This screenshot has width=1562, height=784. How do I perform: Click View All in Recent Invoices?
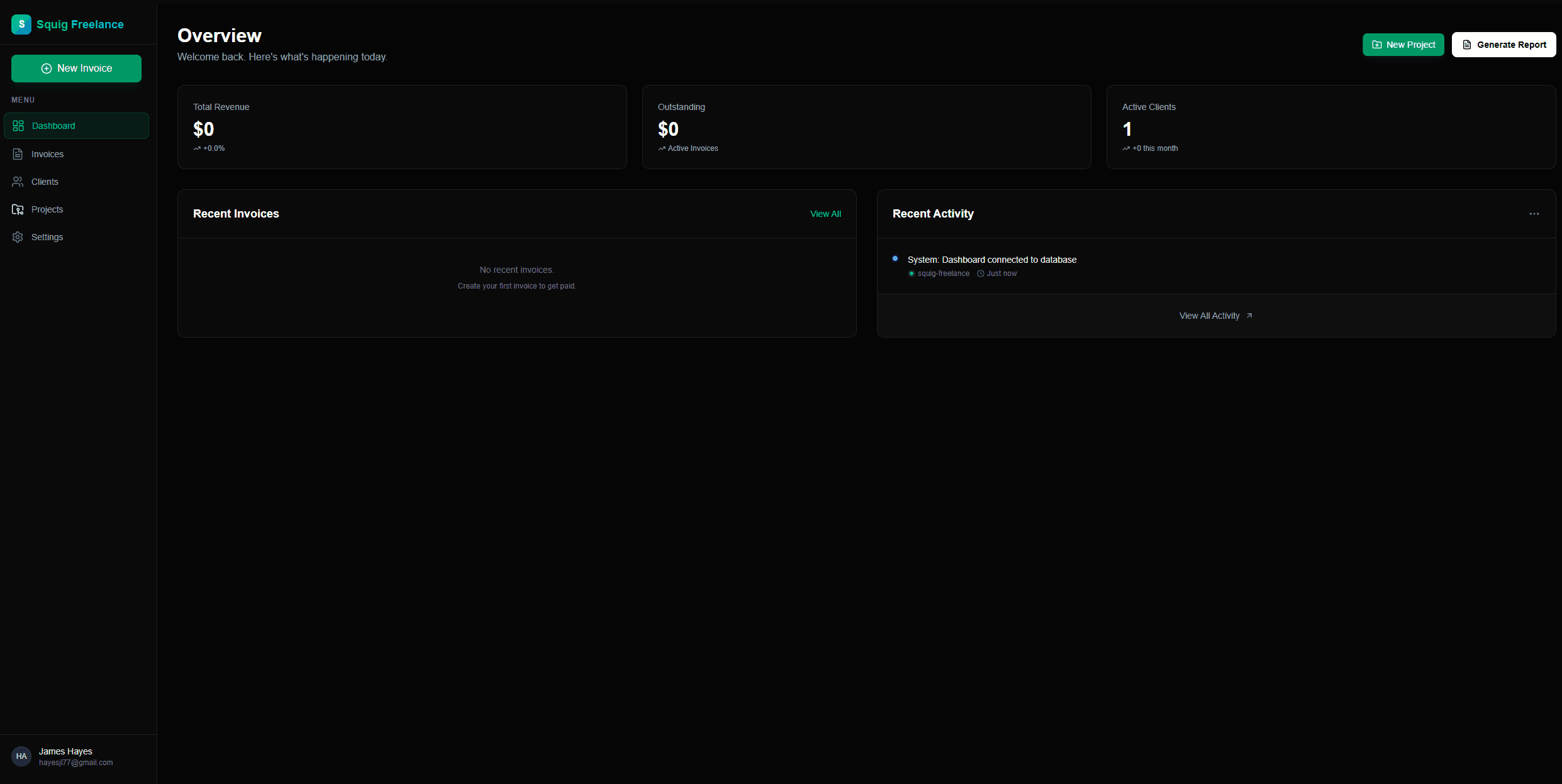pos(825,214)
